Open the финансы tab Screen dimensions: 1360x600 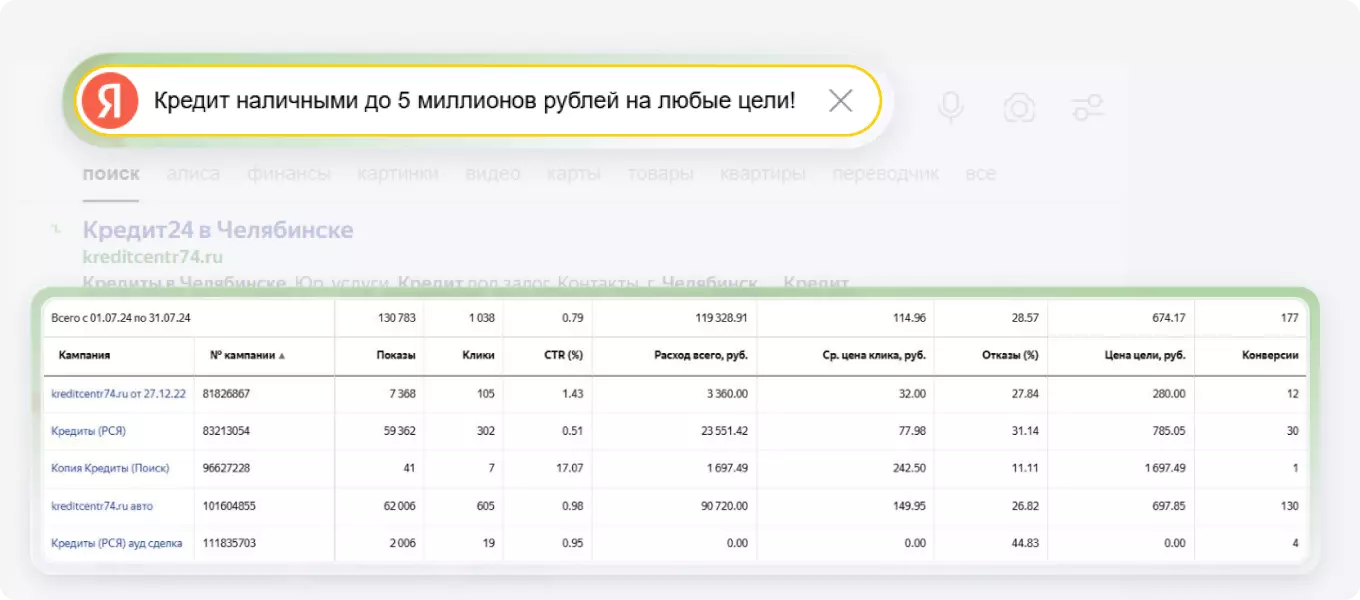tap(289, 174)
